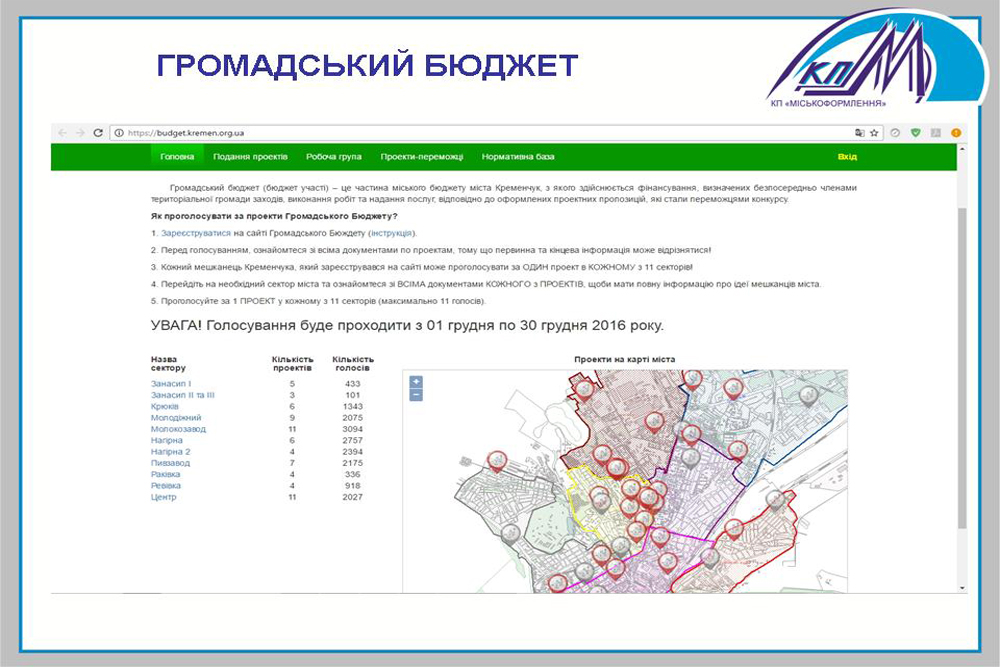This screenshot has width=1000, height=667.
Task: Select the Молокозавод sector link
Action: (178, 429)
